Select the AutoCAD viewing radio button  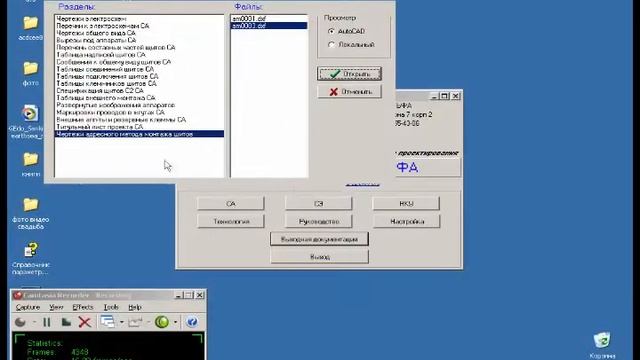tap(331, 31)
